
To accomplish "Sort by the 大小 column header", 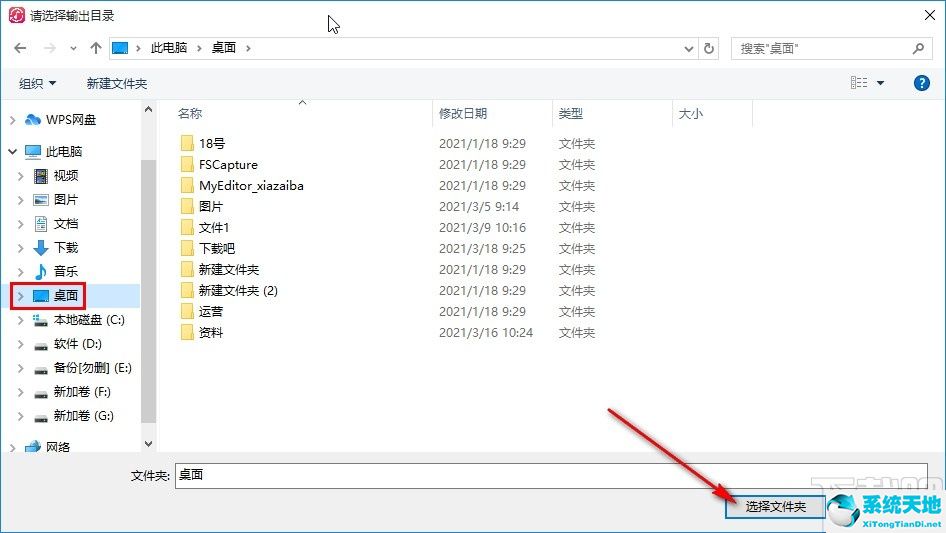I will click(690, 113).
